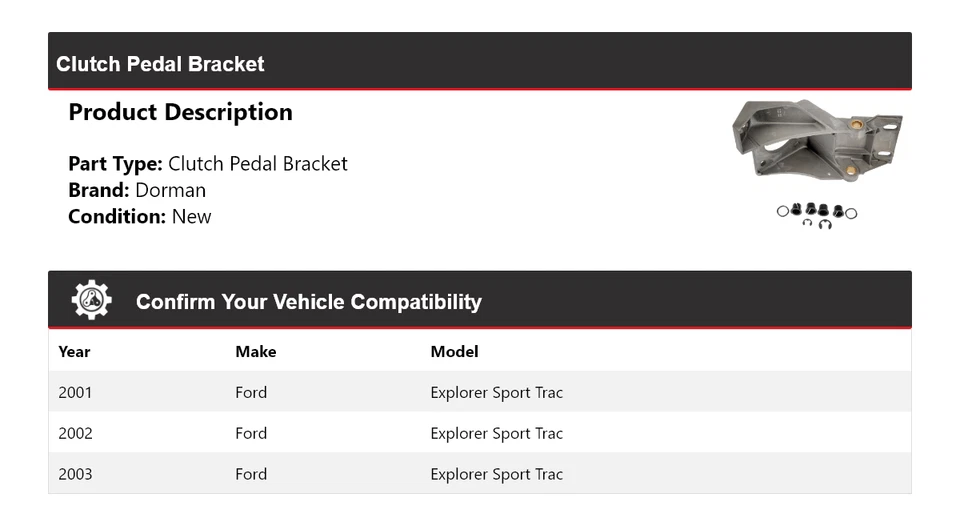
Task: Click Ford in the 2001 row
Action: tap(251, 392)
